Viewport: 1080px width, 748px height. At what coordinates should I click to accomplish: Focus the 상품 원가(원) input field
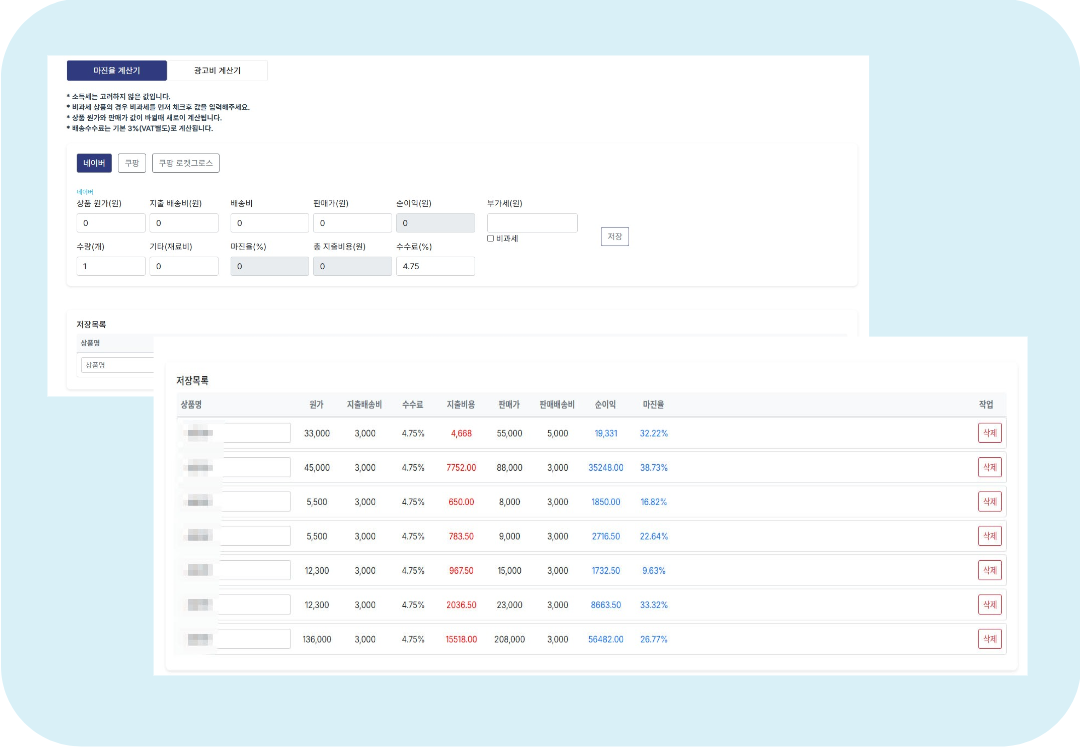(111, 223)
